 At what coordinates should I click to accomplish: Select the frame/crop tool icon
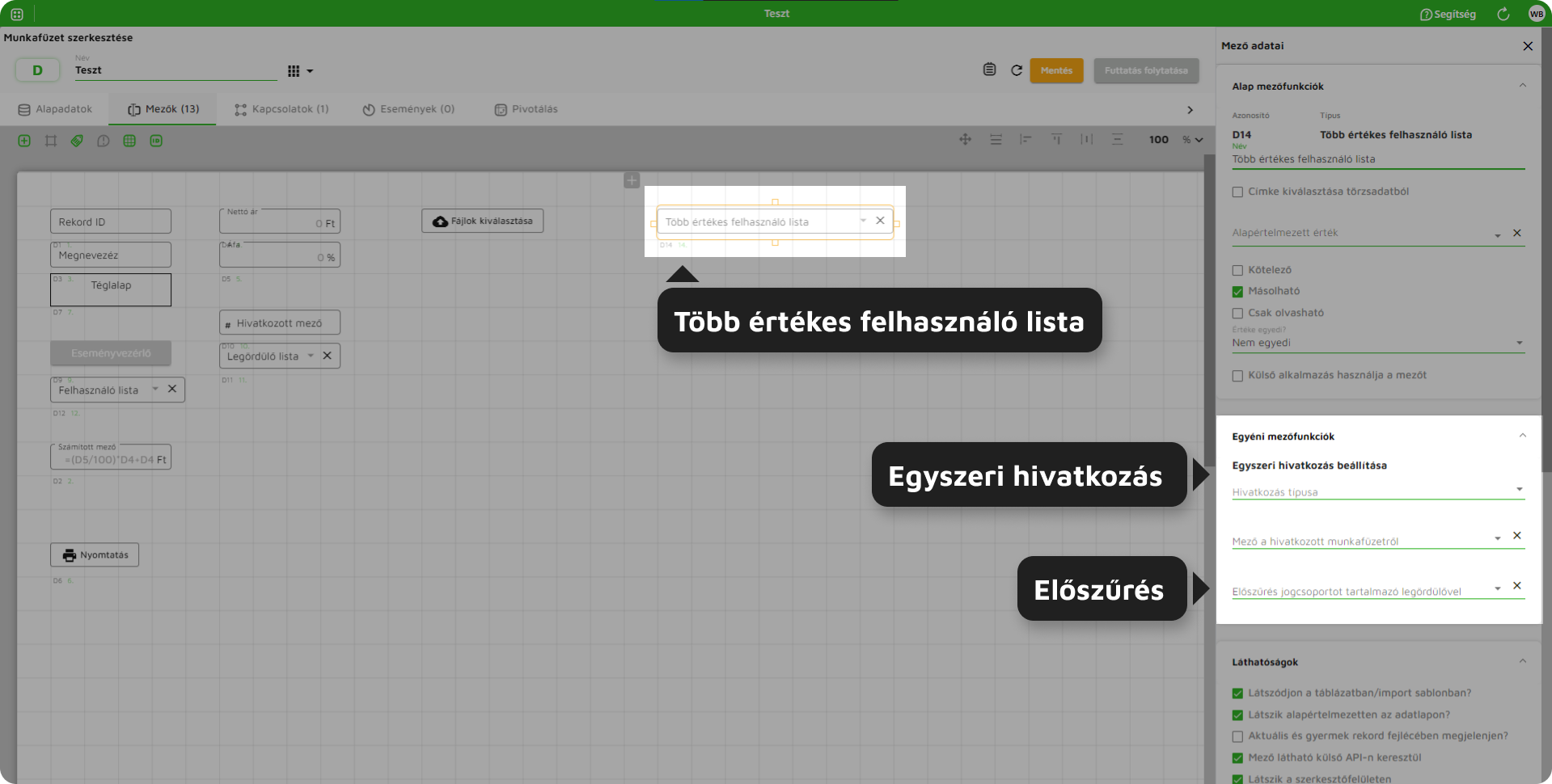[51, 141]
